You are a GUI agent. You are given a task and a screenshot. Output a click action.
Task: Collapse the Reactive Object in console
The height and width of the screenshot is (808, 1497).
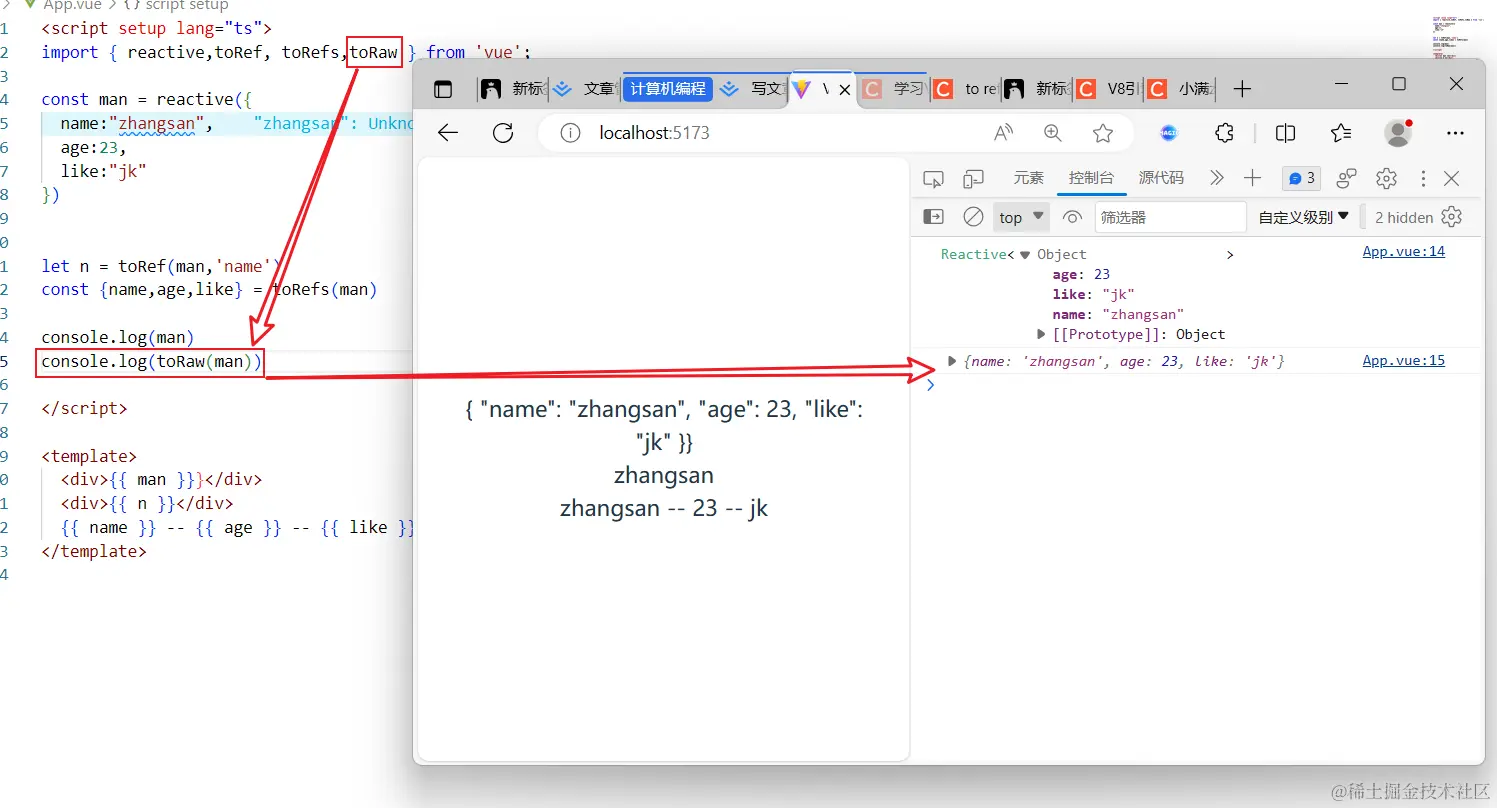pyautogui.click(x=1025, y=255)
